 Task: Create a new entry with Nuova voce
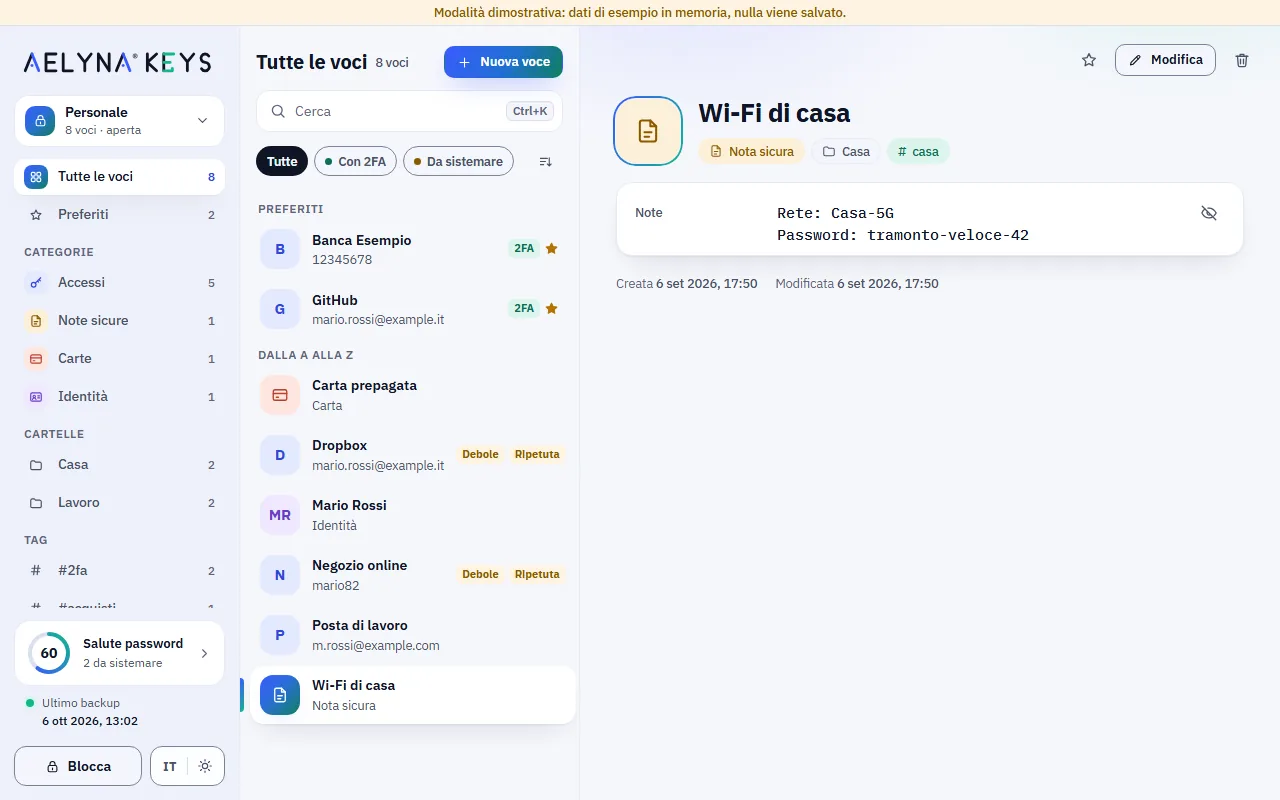pos(504,62)
